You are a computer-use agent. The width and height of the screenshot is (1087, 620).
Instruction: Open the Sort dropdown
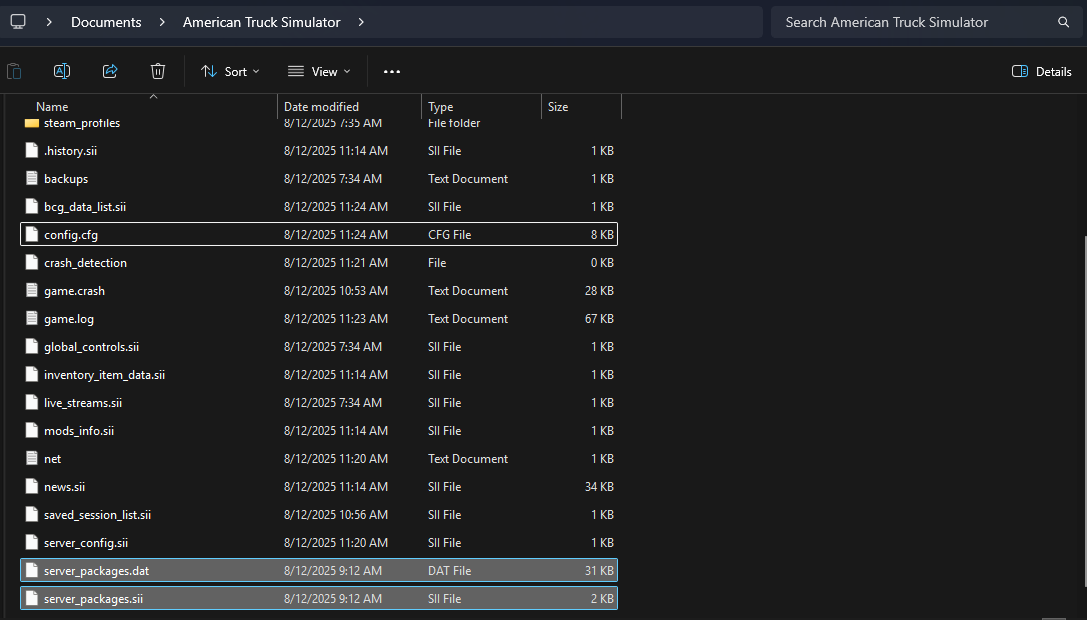click(230, 71)
